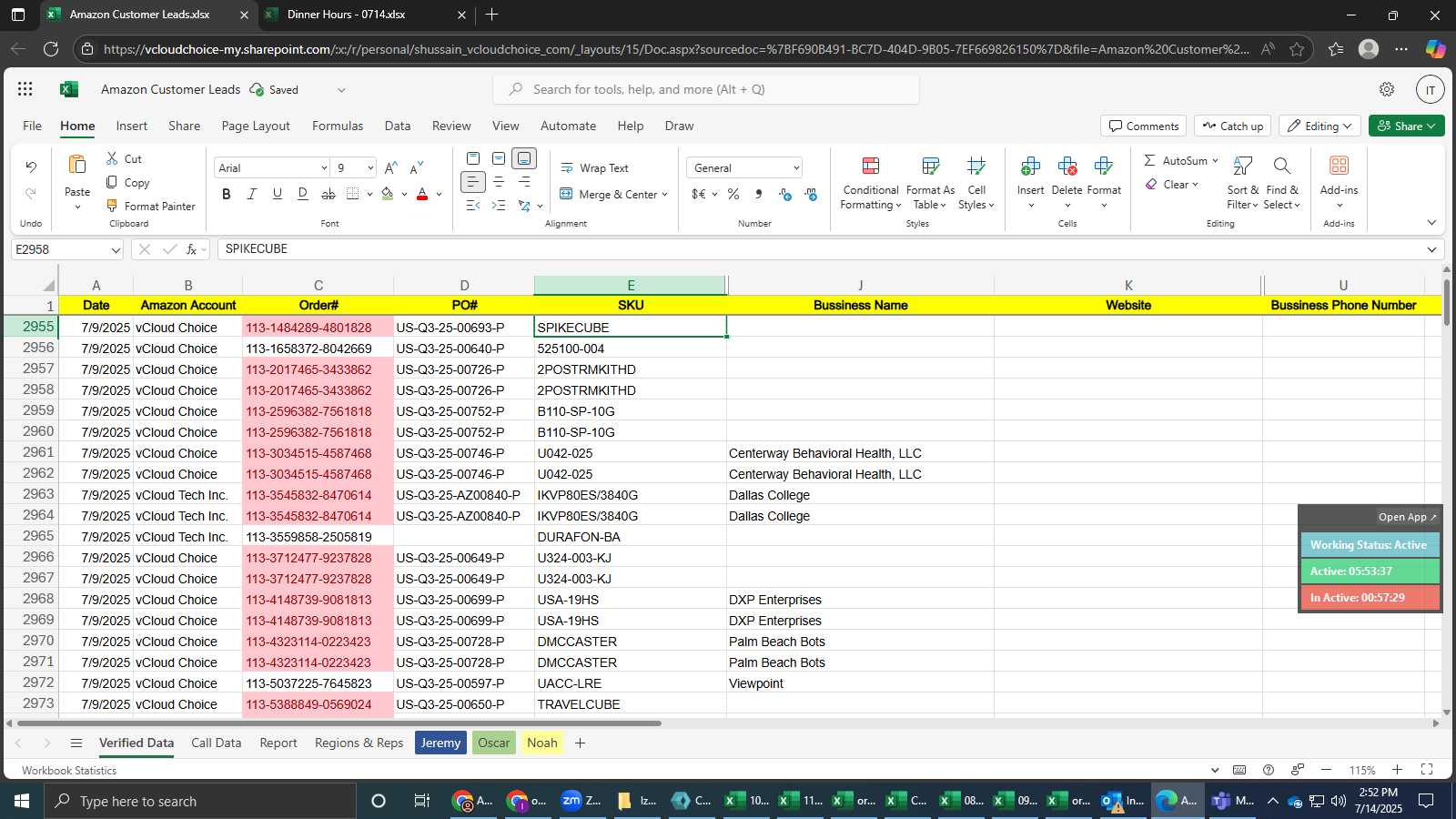Image resolution: width=1456 pixels, height=819 pixels.
Task: Open the settings gear in Excel header
Action: click(x=1387, y=89)
